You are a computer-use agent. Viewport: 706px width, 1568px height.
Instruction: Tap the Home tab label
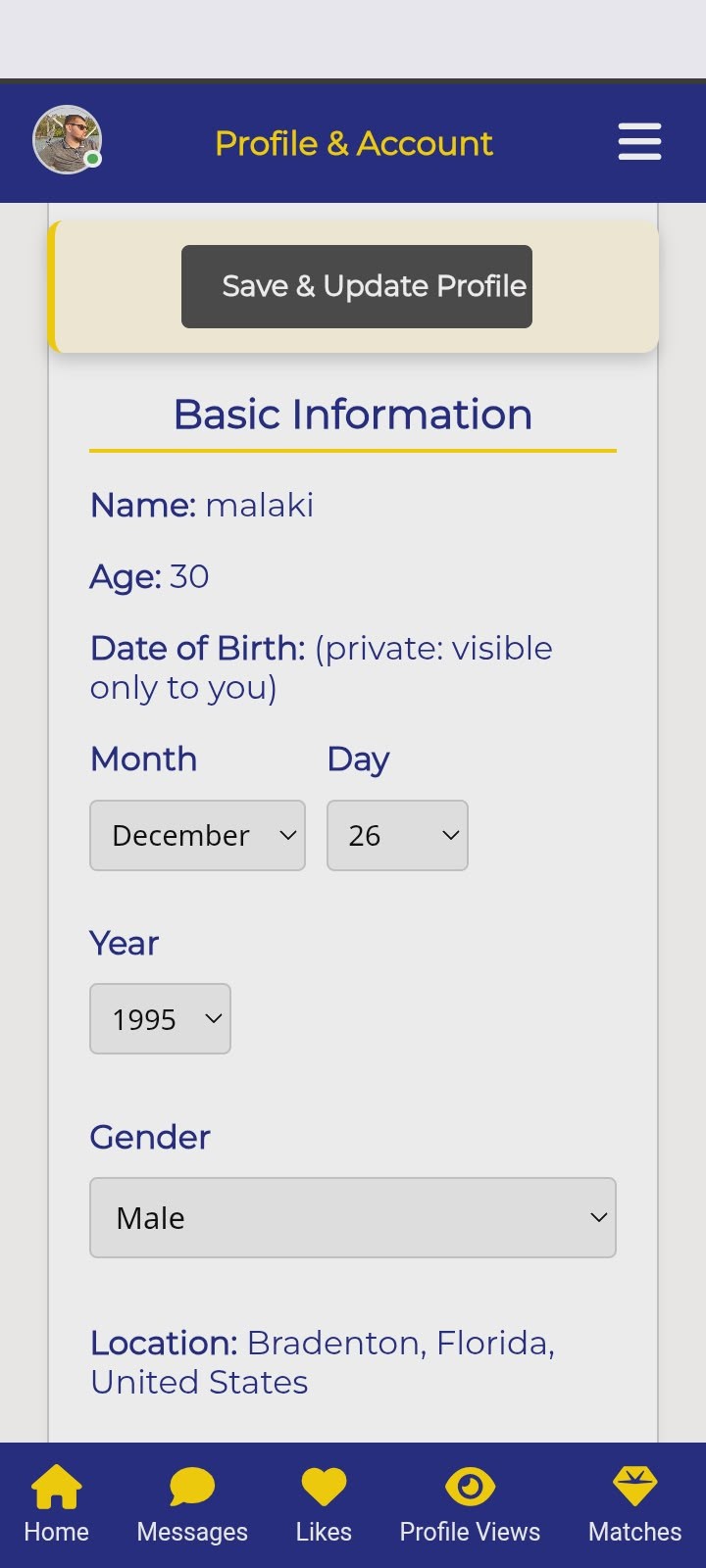[x=56, y=1532]
